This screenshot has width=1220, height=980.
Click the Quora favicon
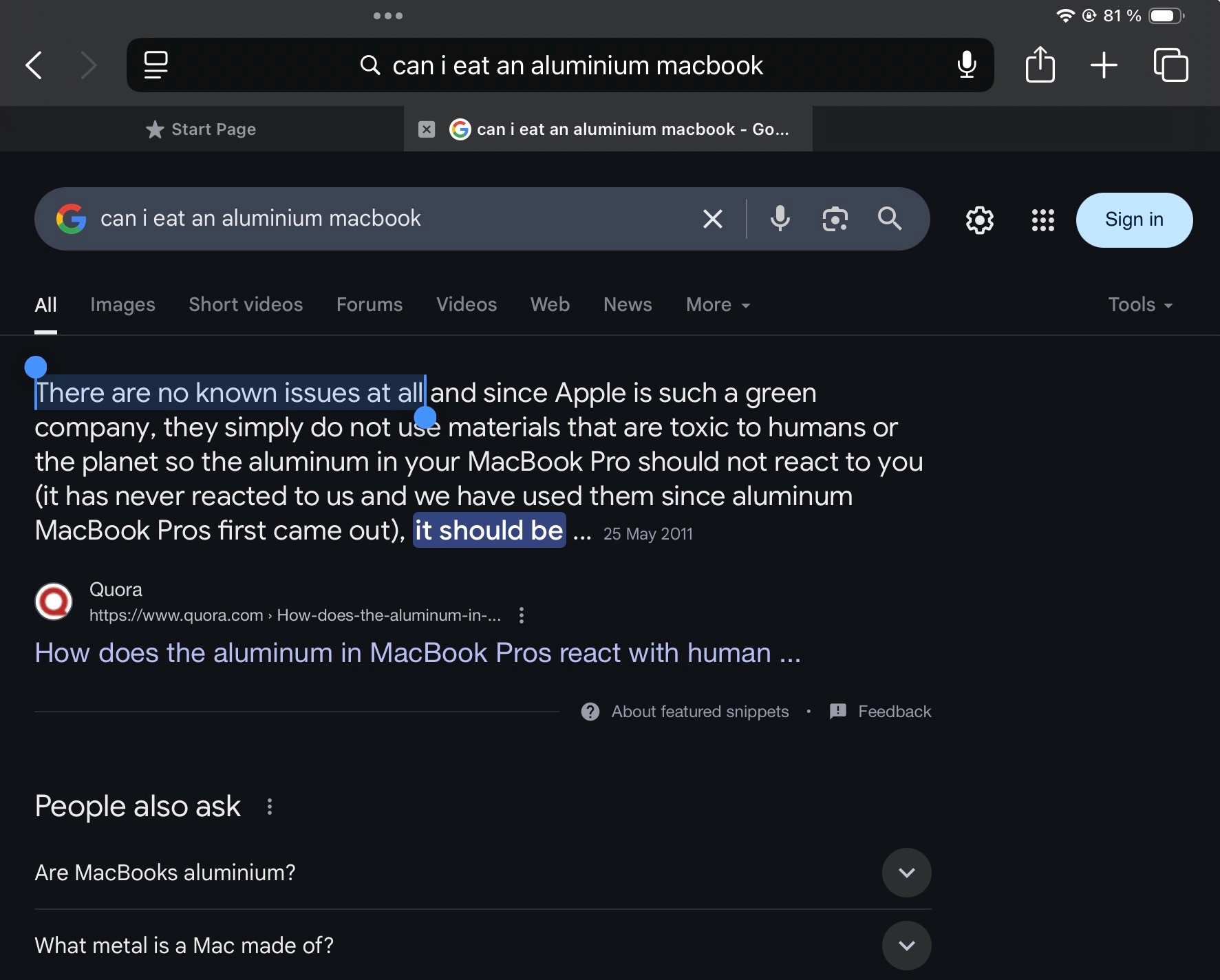coord(54,601)
